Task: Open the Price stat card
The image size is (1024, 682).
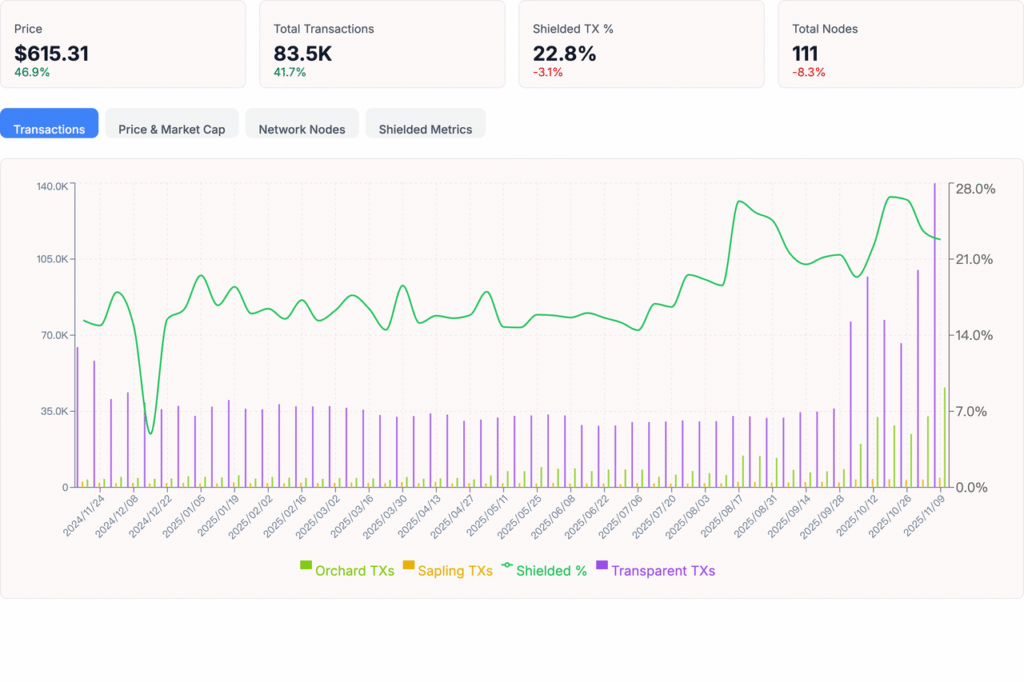Action: tap(123, 44)
